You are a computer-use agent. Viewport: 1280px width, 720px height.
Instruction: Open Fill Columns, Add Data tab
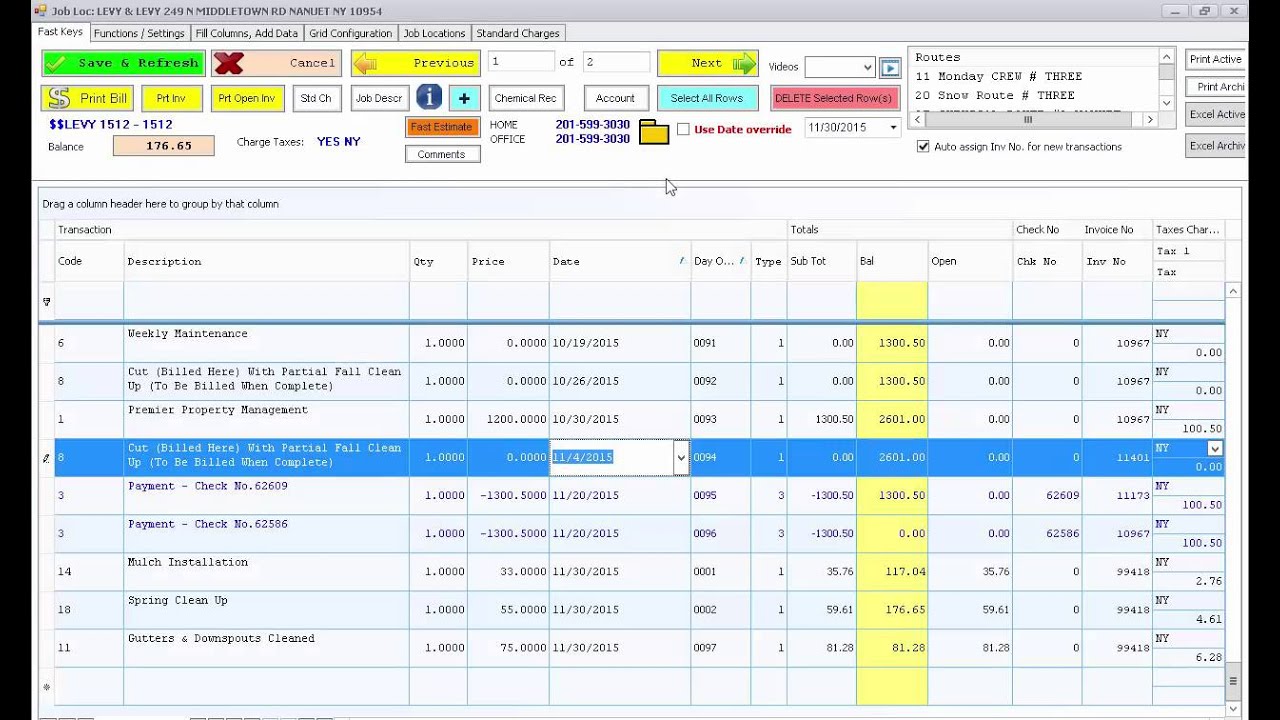coord(247,33)
